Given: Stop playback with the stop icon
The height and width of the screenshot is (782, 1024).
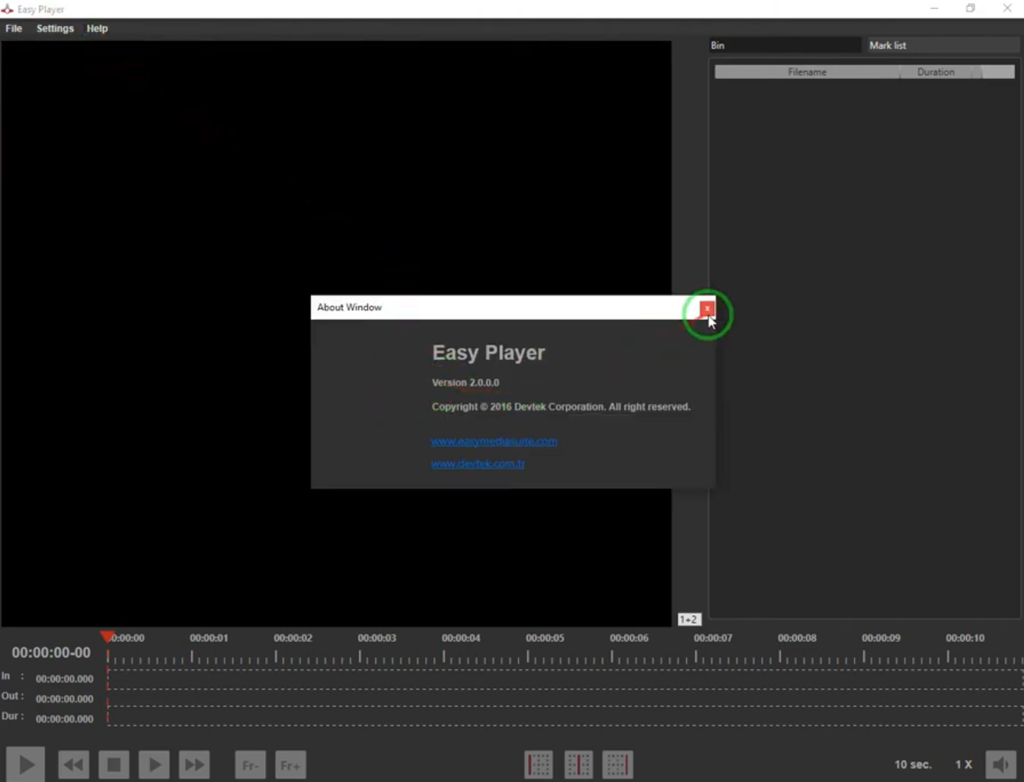Looking at the screenshot, I should [114, 764].
